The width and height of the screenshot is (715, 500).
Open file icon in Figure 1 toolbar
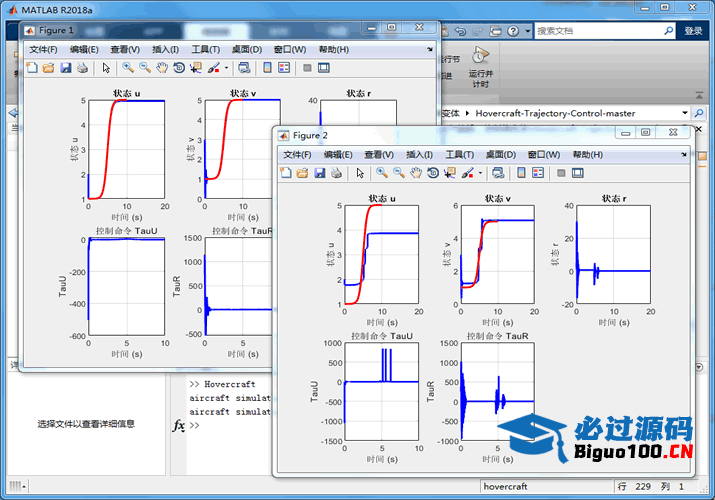(x=48, y=68)
